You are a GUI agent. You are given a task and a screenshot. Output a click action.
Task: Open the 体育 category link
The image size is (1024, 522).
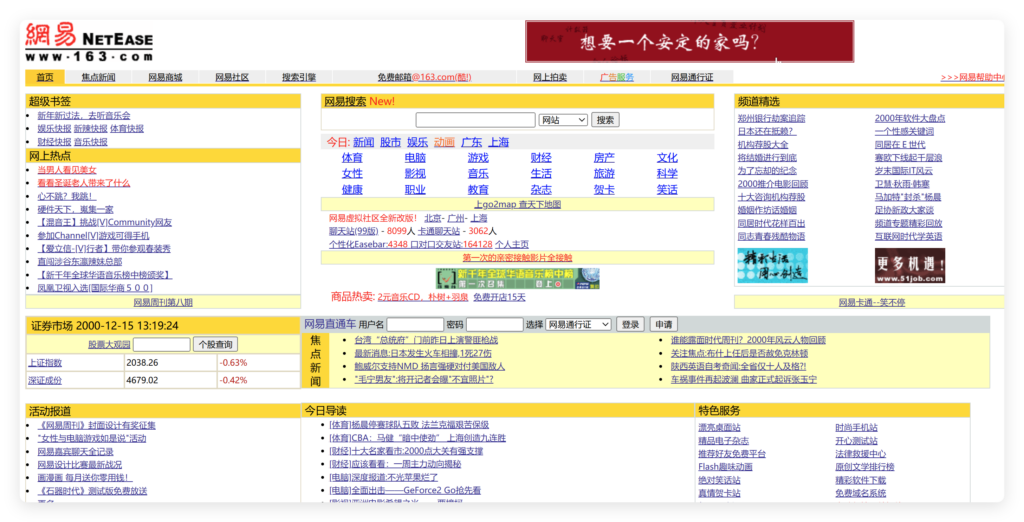[352, 158]
